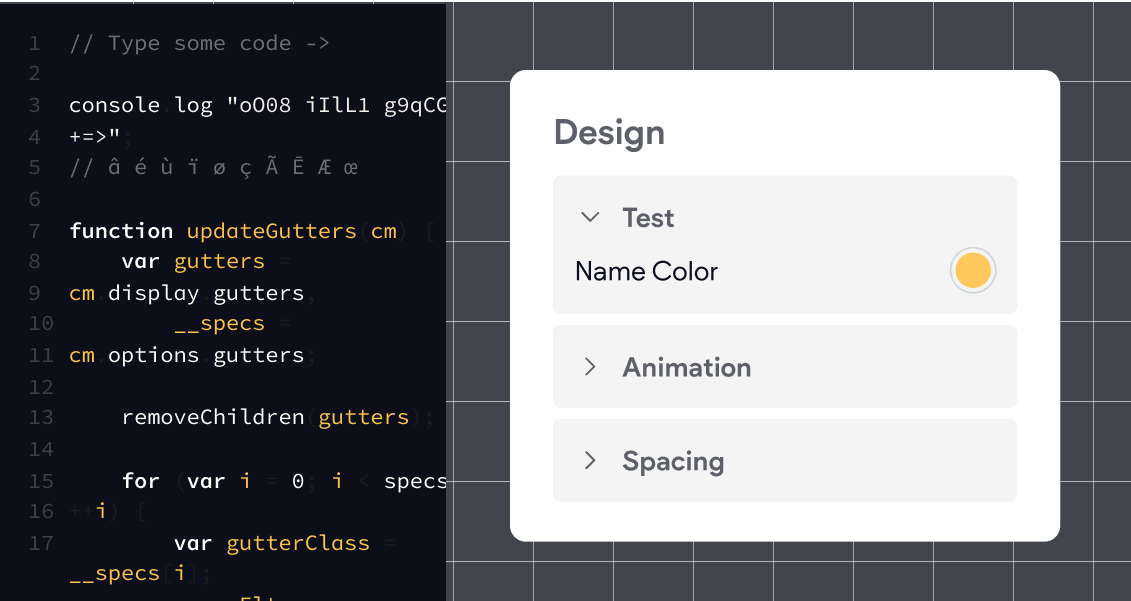Click the console keyword on line 3

click(115, 104)
